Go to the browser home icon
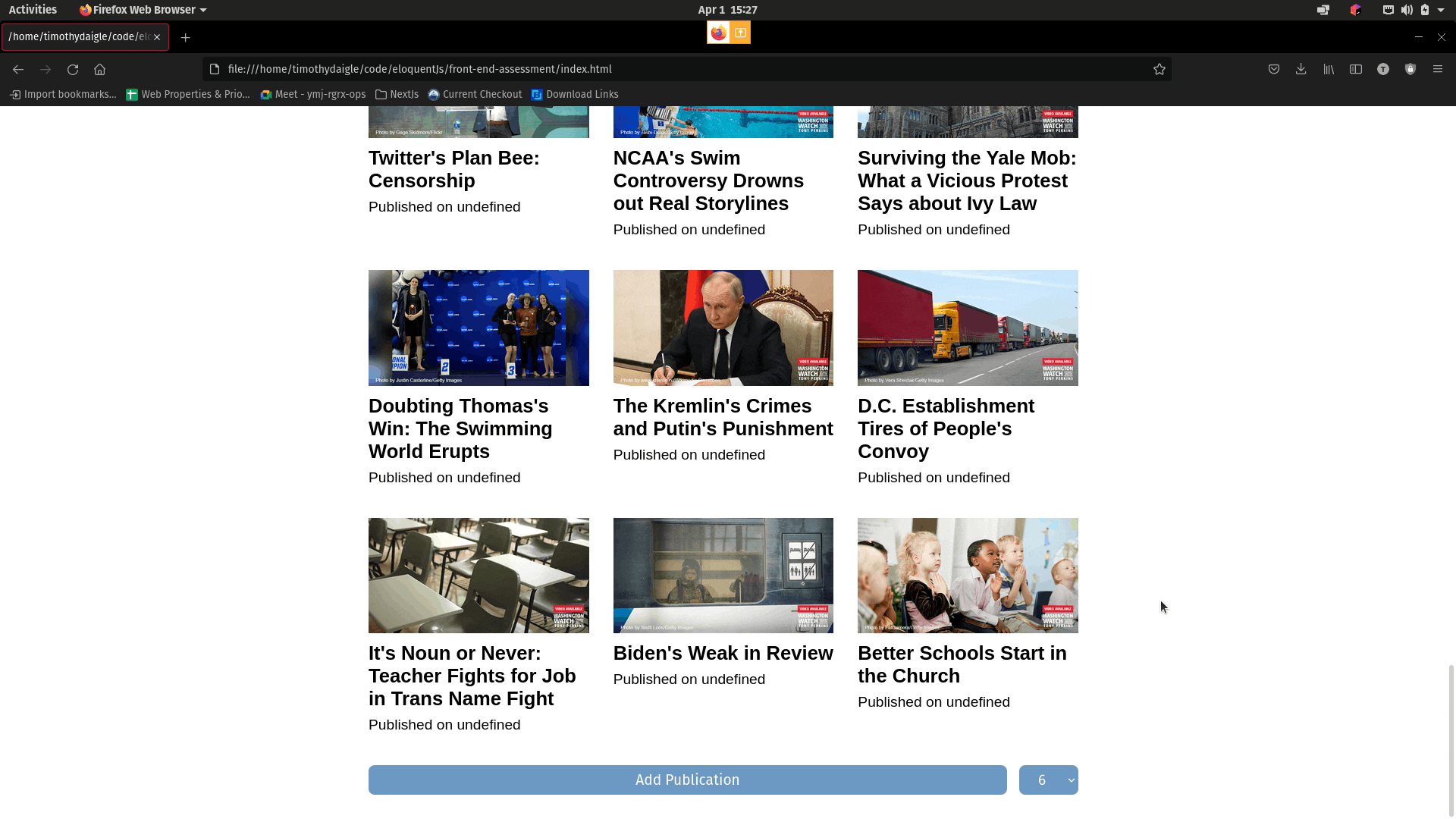This screenshot has height=819, width=1456. [x=99, y=69]
